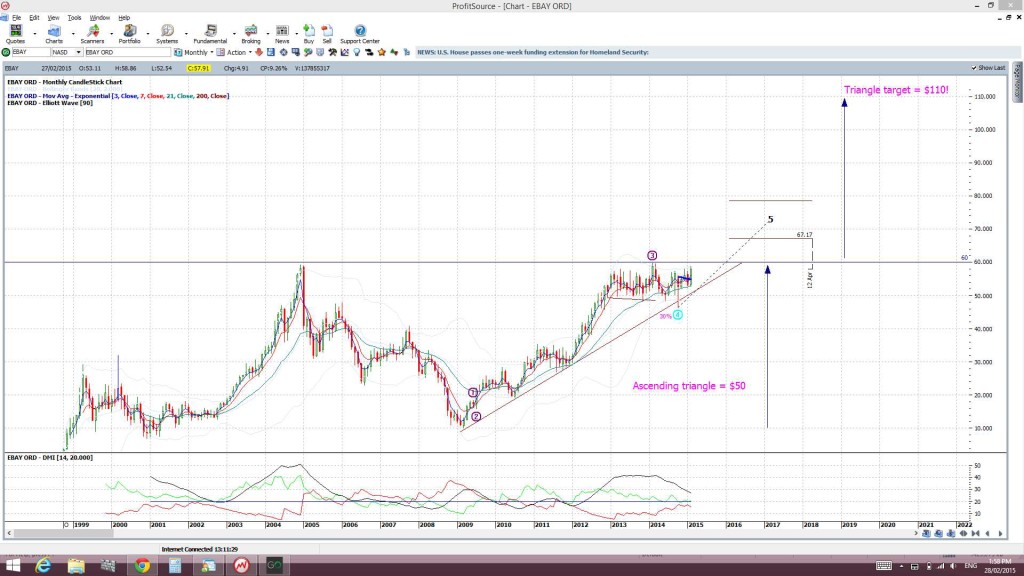This screenshot has height=576, width=1024.
Task: Click the Elliott Wave 4 circle marker
Action: (x=678, y=315)
